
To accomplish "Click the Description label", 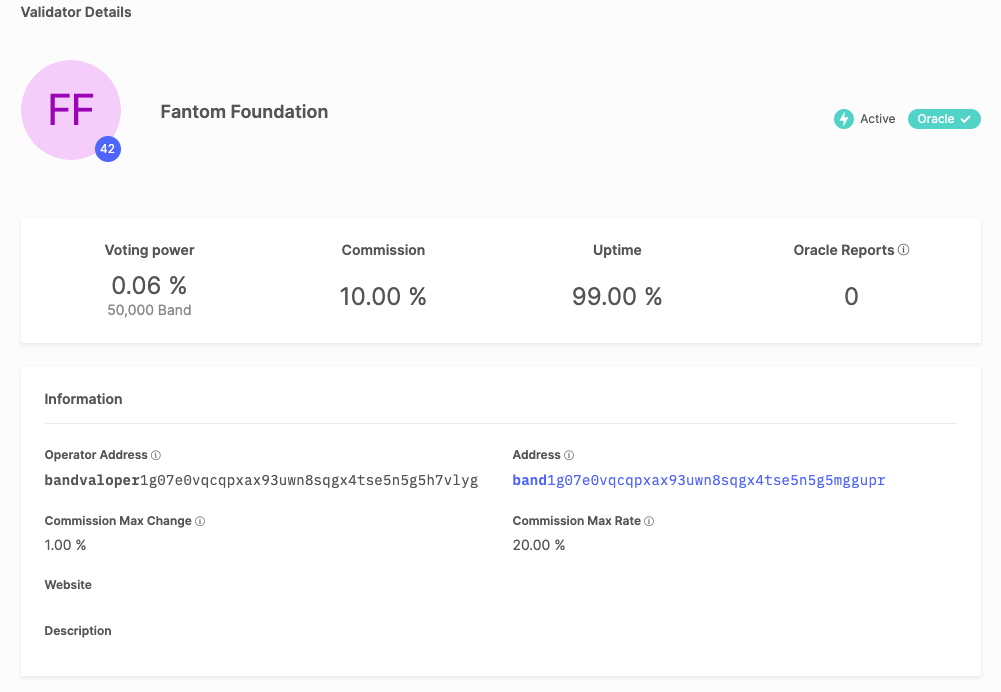I will point(78,631).
